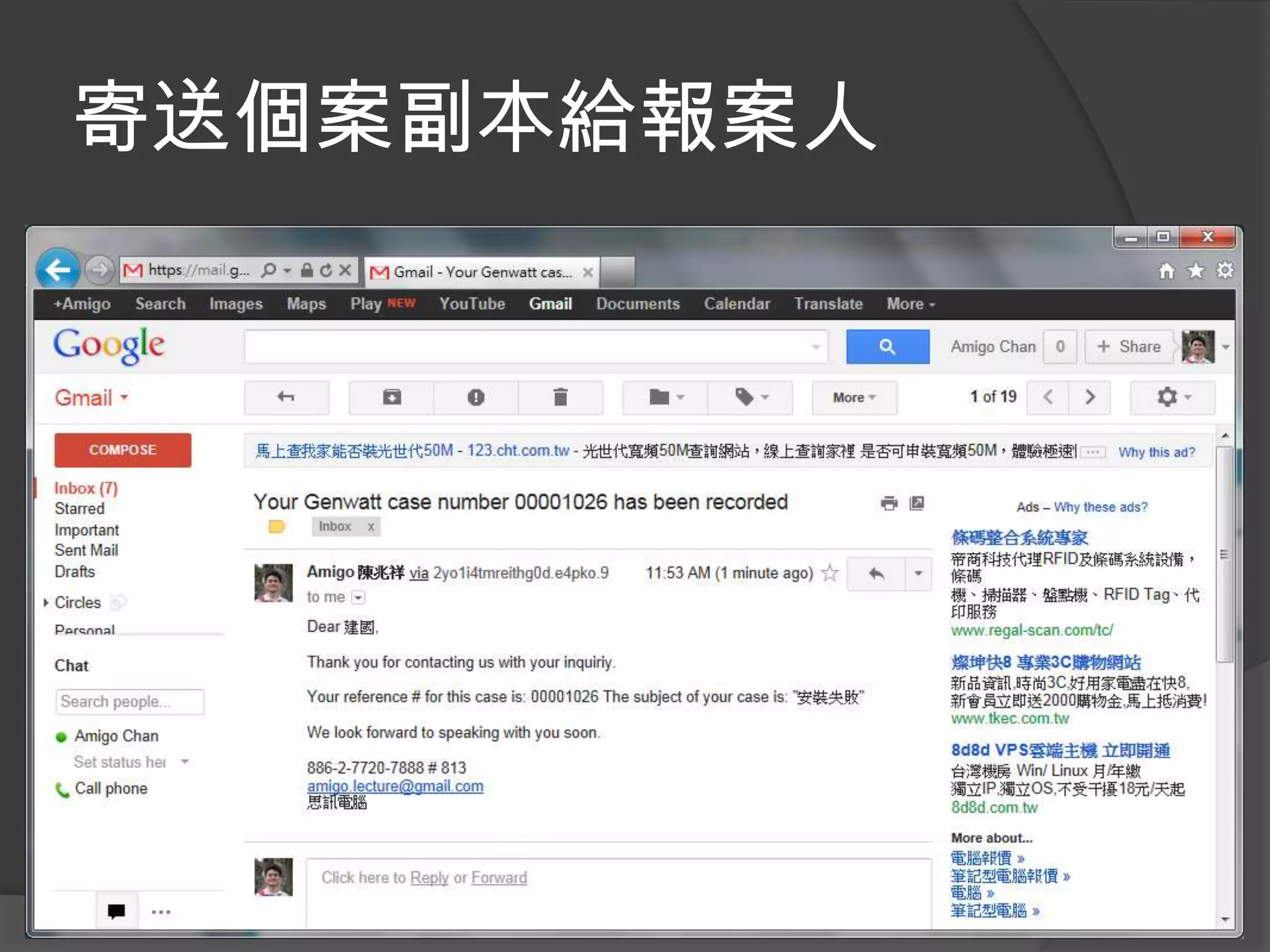Open the Move to folder dropdown
1270x952 pixels.
665,397
